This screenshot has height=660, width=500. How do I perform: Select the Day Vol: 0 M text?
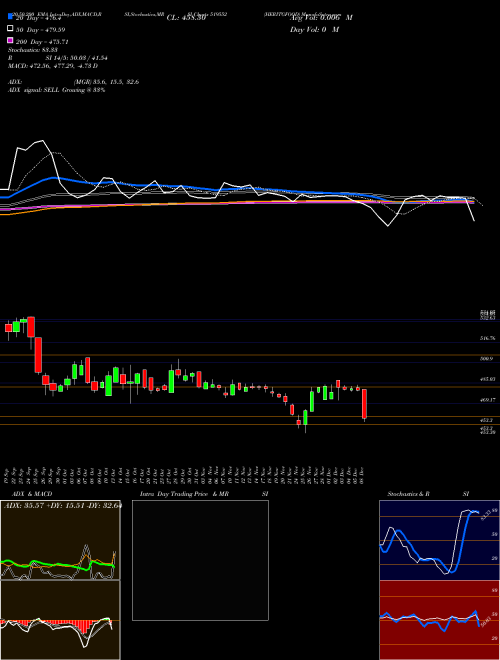point(314,29)
